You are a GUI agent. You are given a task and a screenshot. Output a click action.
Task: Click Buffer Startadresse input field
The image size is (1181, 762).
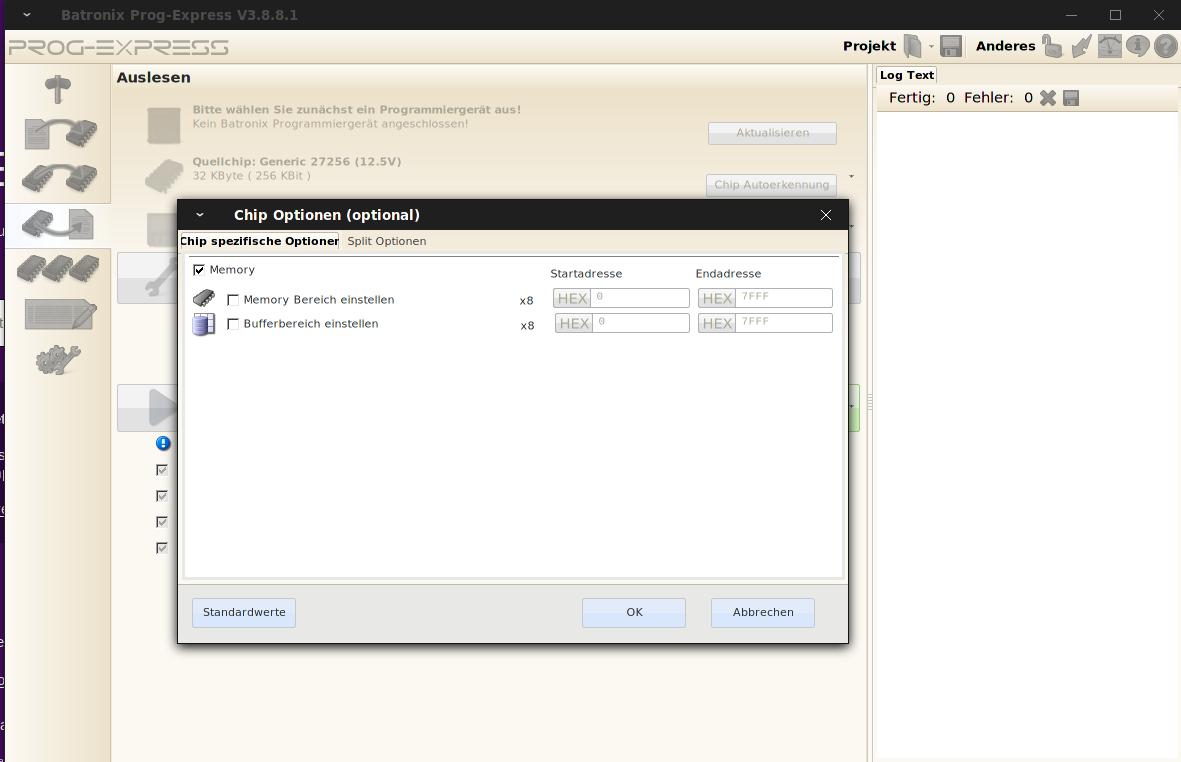(640, 323)
